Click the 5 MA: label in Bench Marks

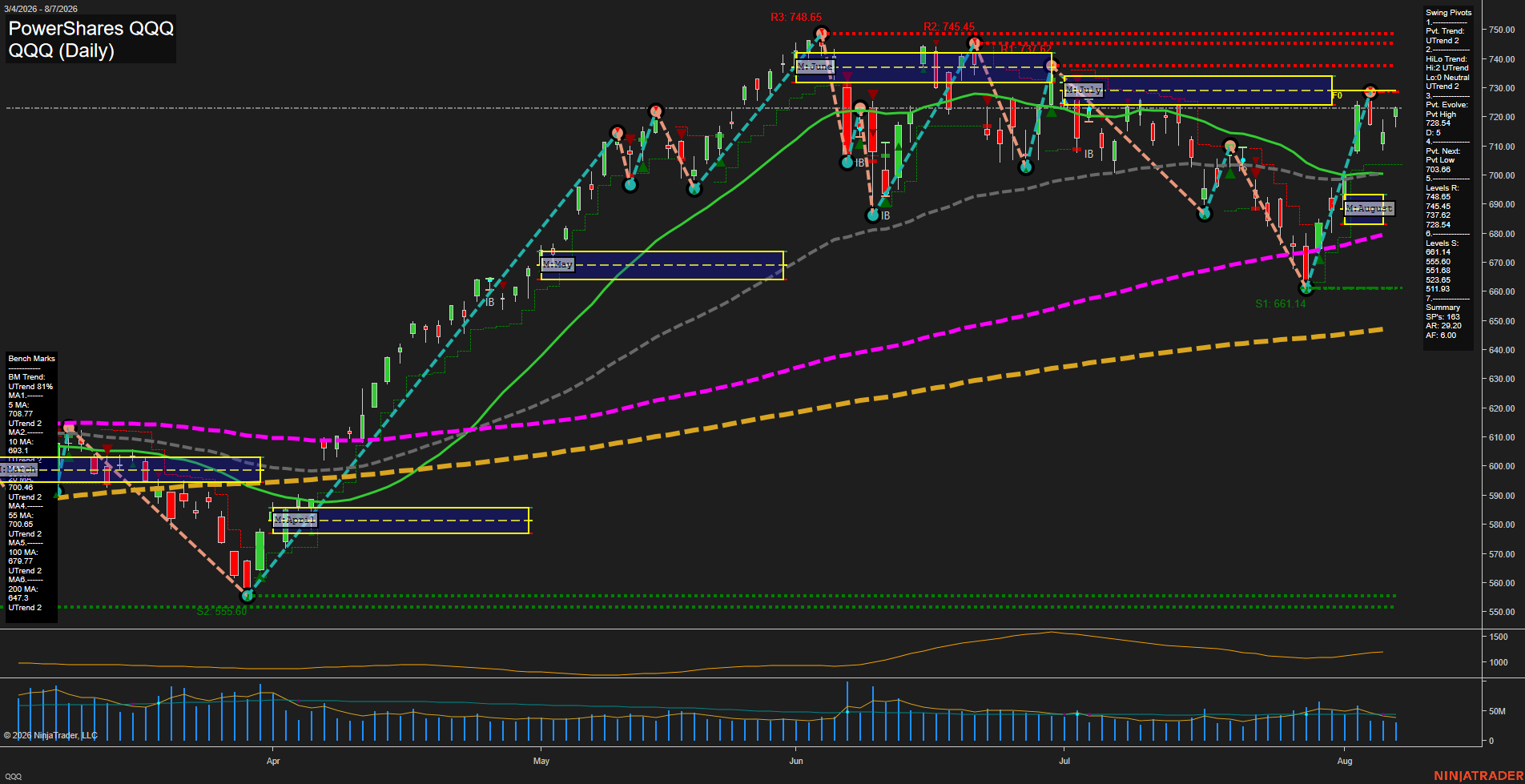[19, 405]
